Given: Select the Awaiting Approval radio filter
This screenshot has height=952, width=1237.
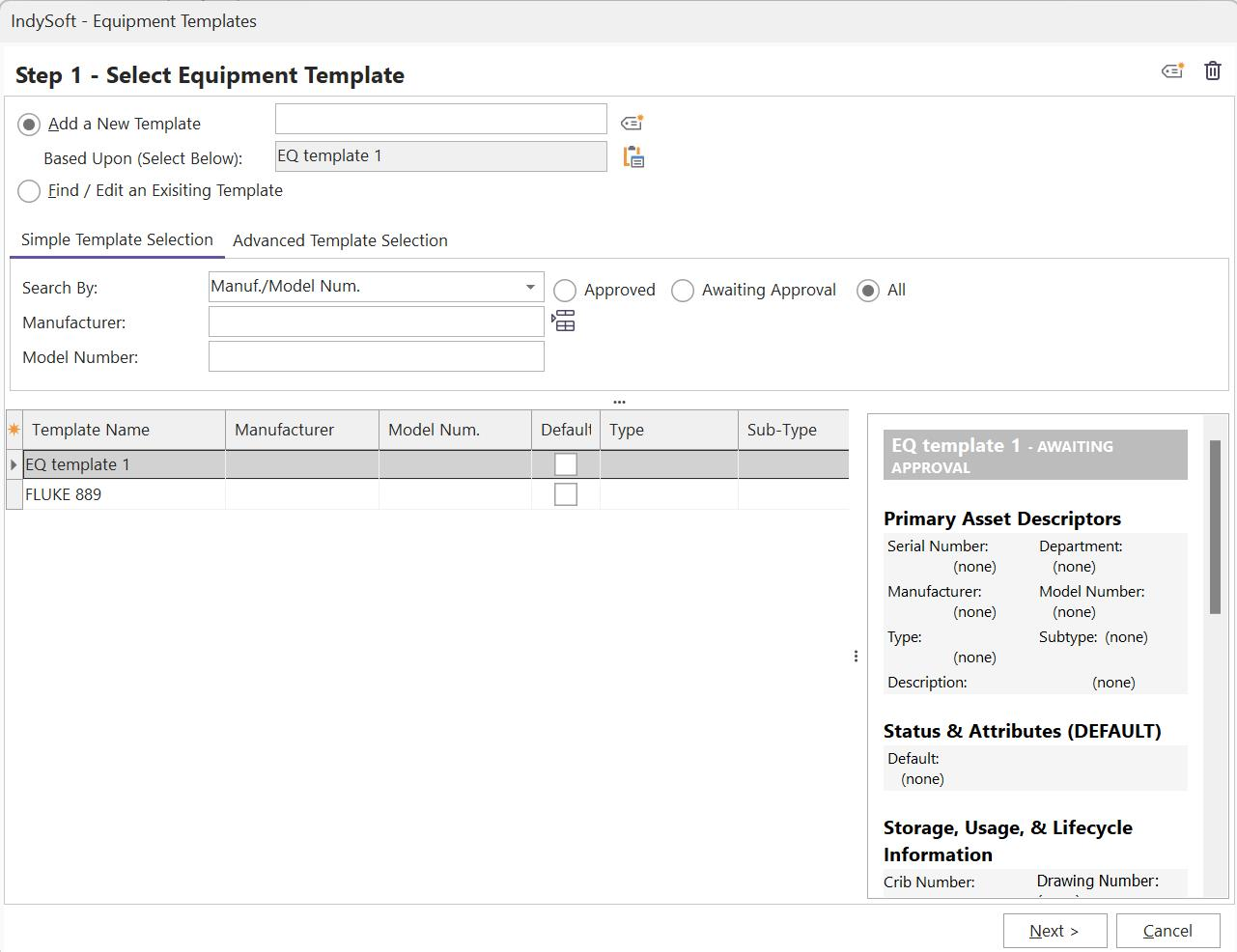Looking at the screenshot, I should coord(683,291).
